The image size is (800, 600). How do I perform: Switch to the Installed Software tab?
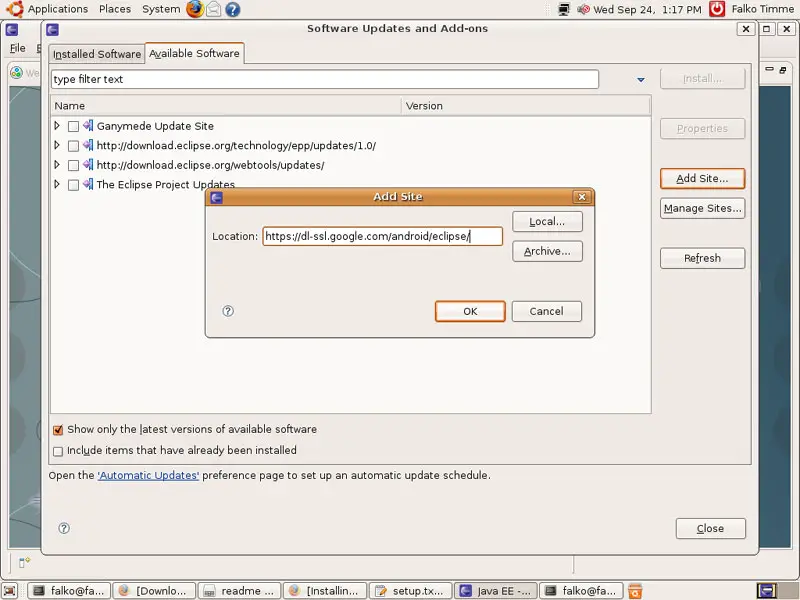(x=97, y=54)
